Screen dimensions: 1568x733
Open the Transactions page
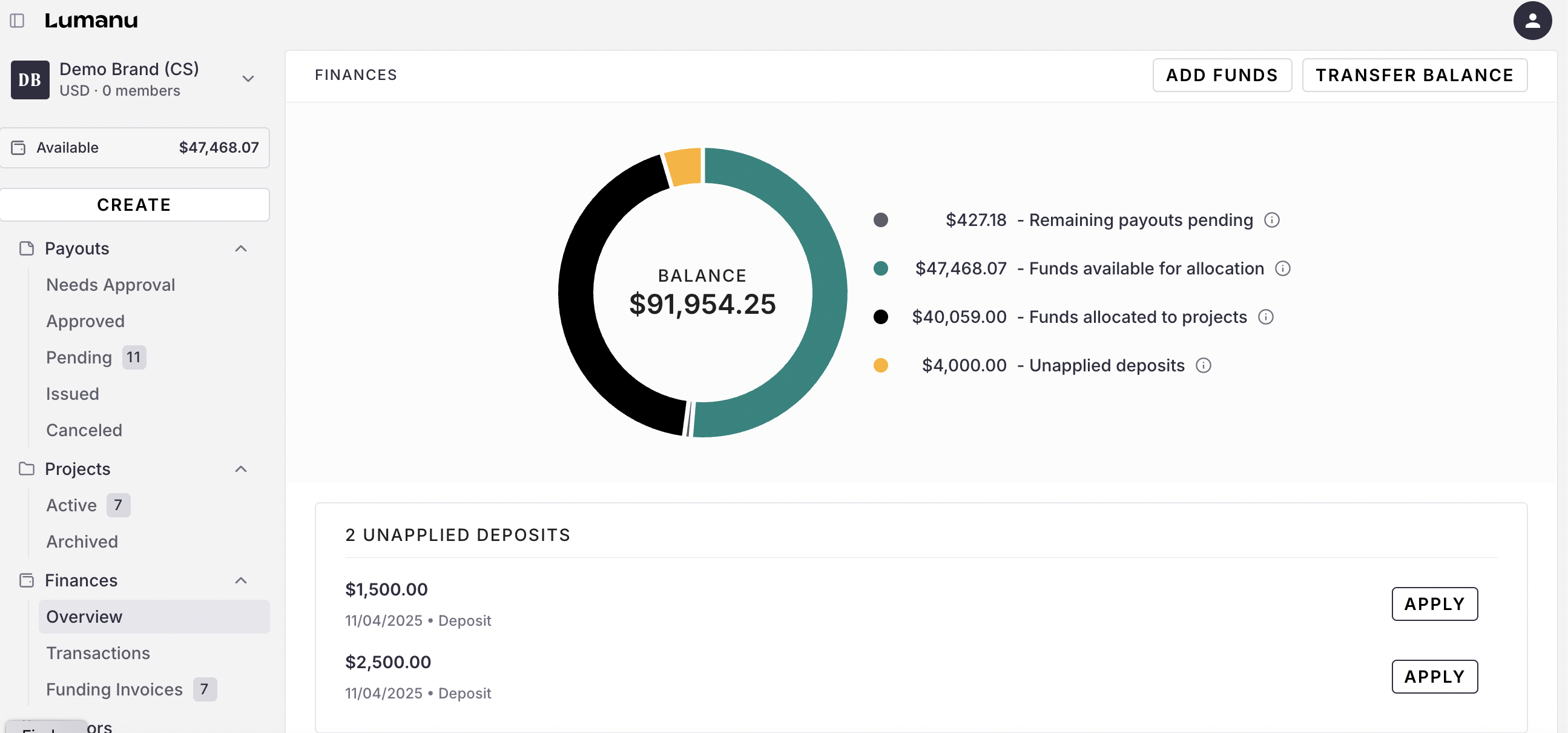(98, 652)
